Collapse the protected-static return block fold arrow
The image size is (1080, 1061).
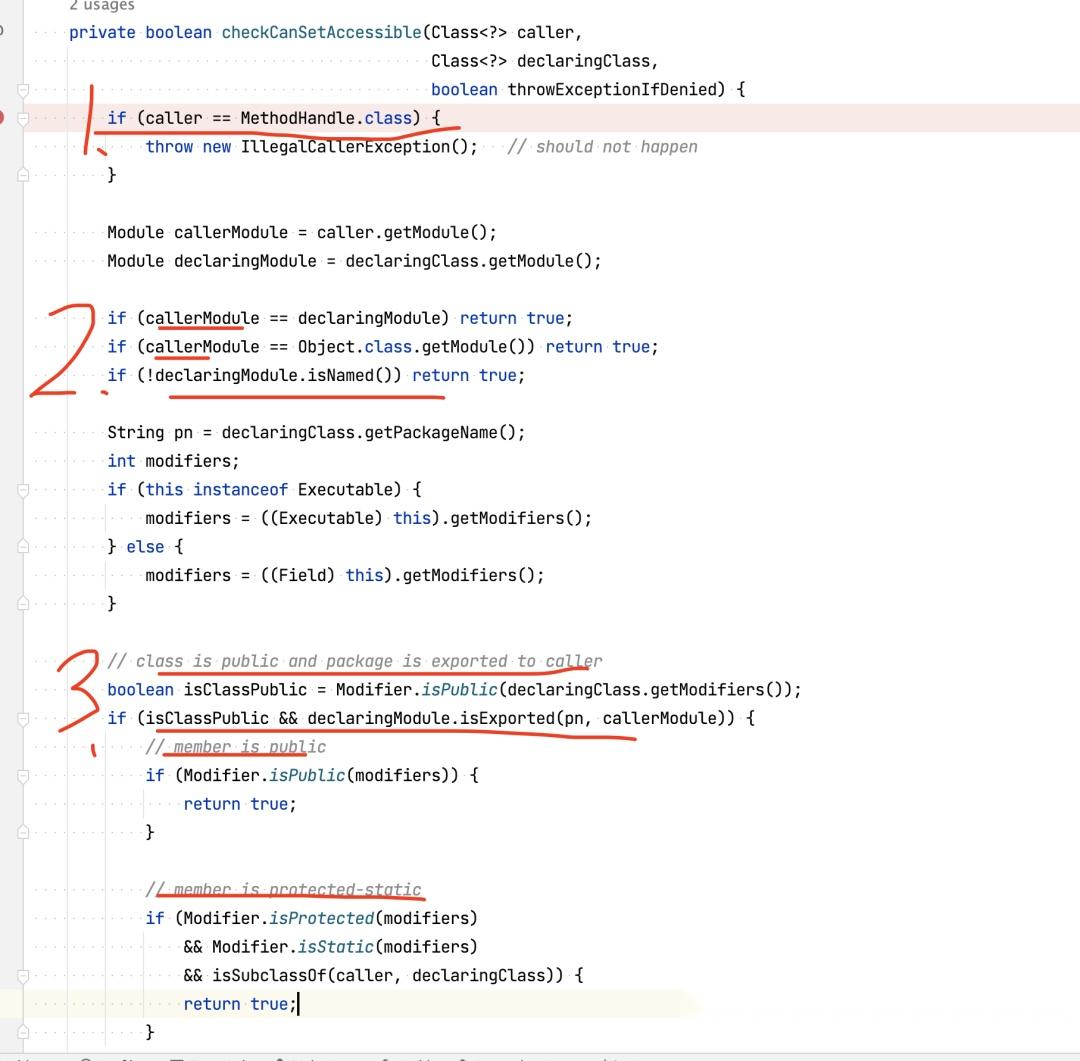point(22,975)
